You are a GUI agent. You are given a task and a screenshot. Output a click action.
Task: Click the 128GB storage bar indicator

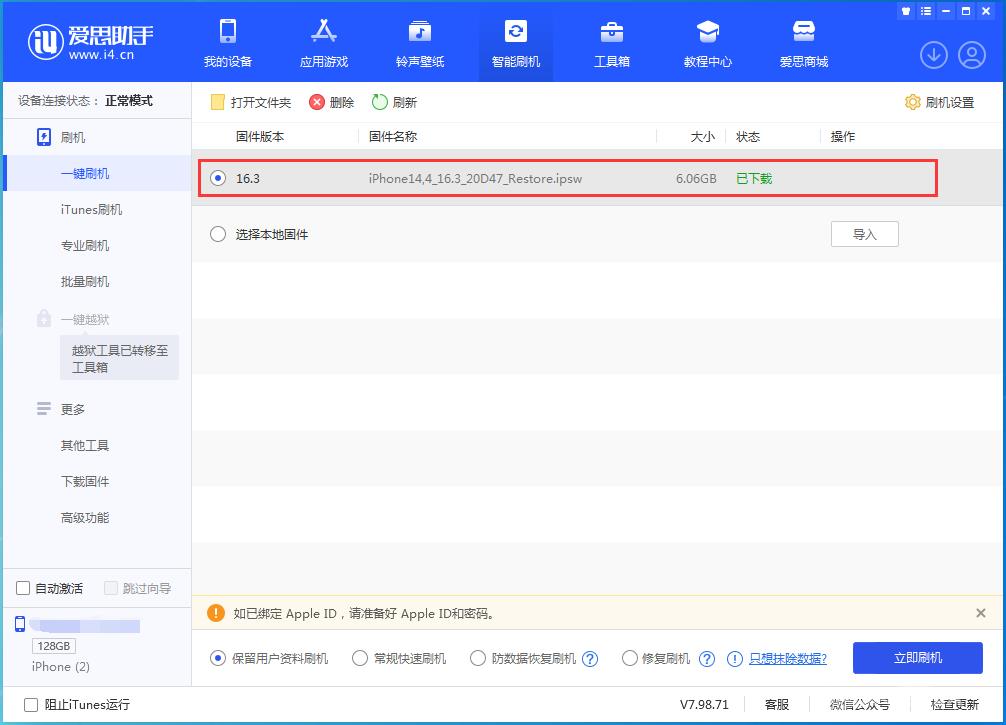(53, 646)
